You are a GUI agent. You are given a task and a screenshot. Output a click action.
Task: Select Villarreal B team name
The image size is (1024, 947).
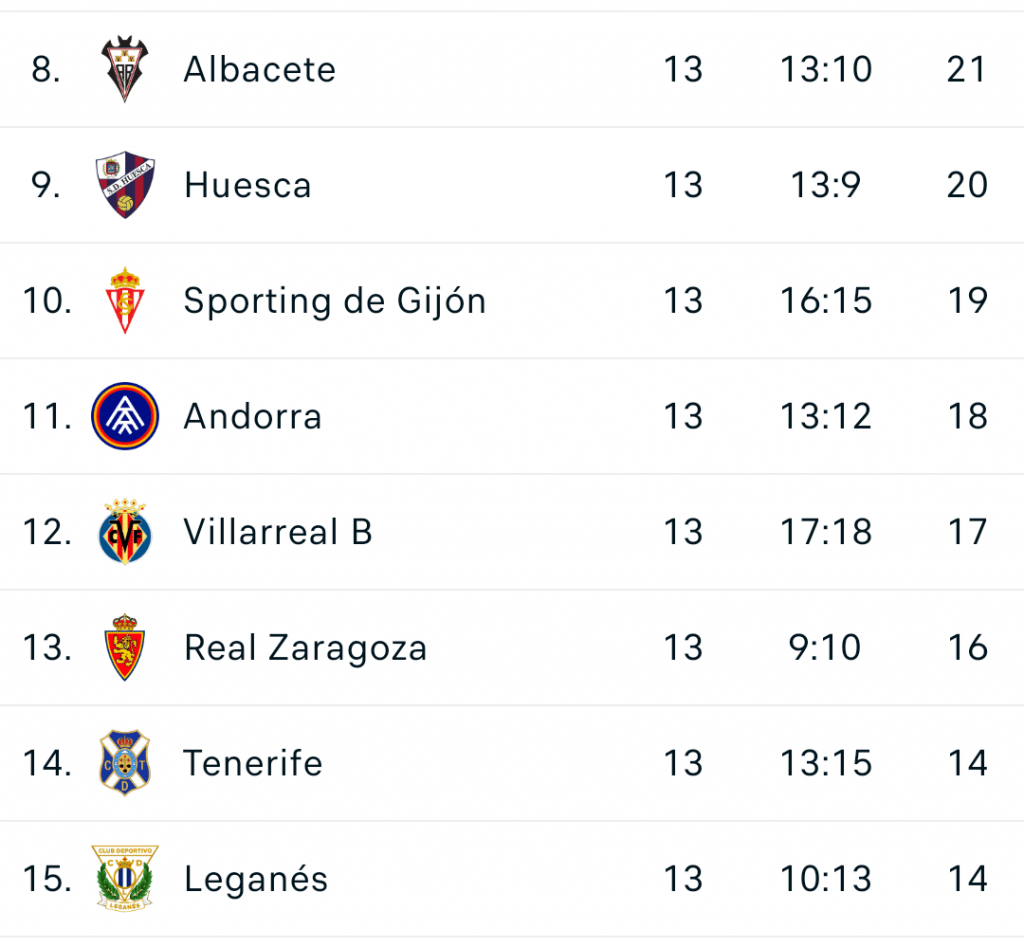click(x=277, y=532)
